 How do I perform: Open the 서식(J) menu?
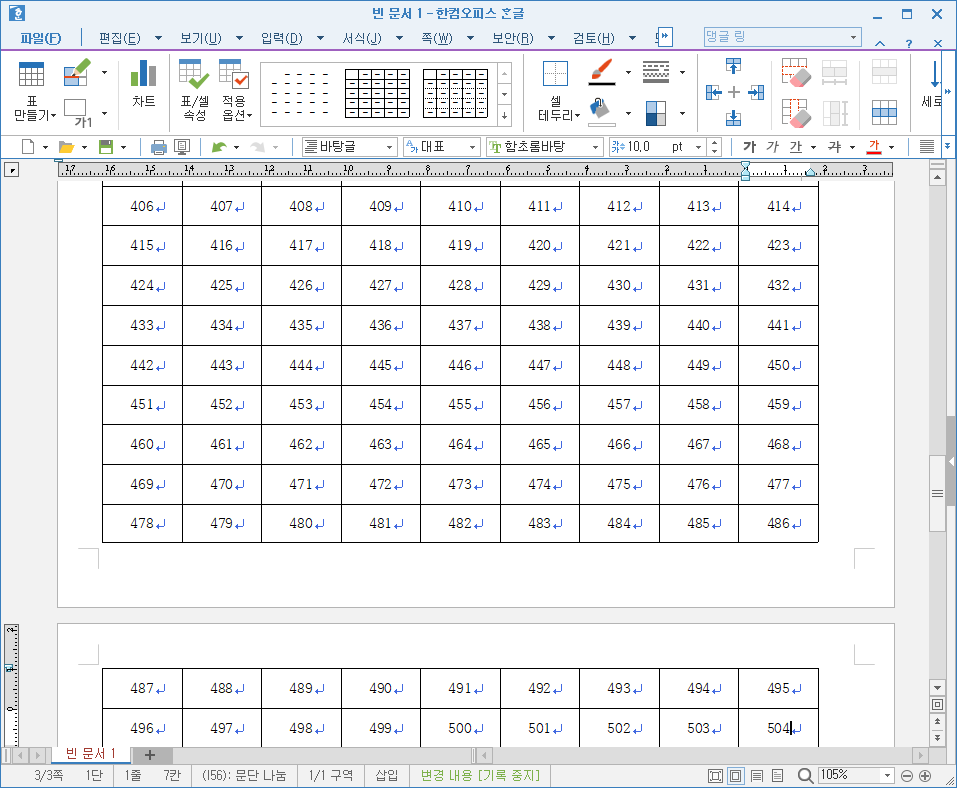(x=362, y=38)
